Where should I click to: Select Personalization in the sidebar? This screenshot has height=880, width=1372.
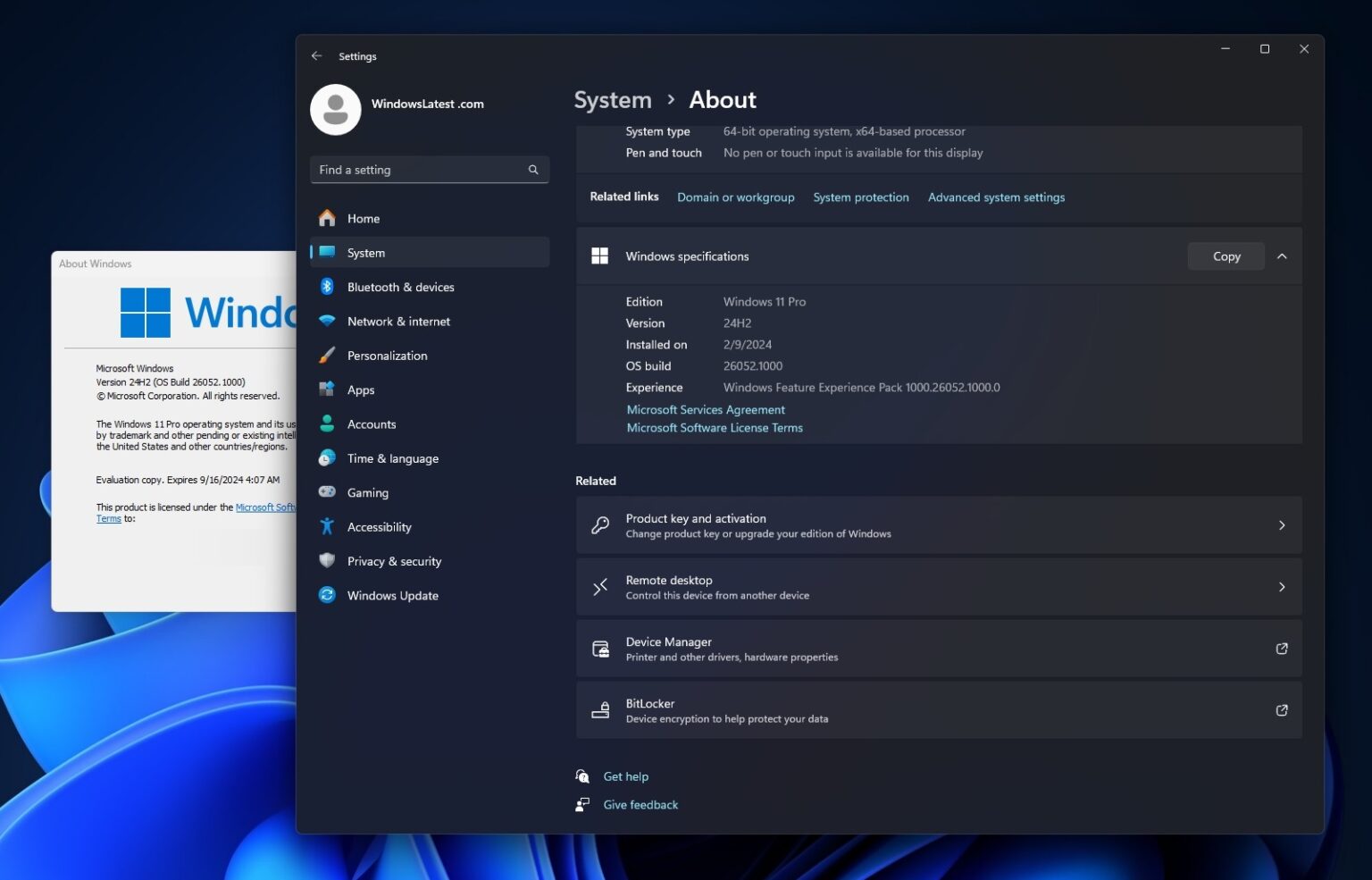pos(387,355)
